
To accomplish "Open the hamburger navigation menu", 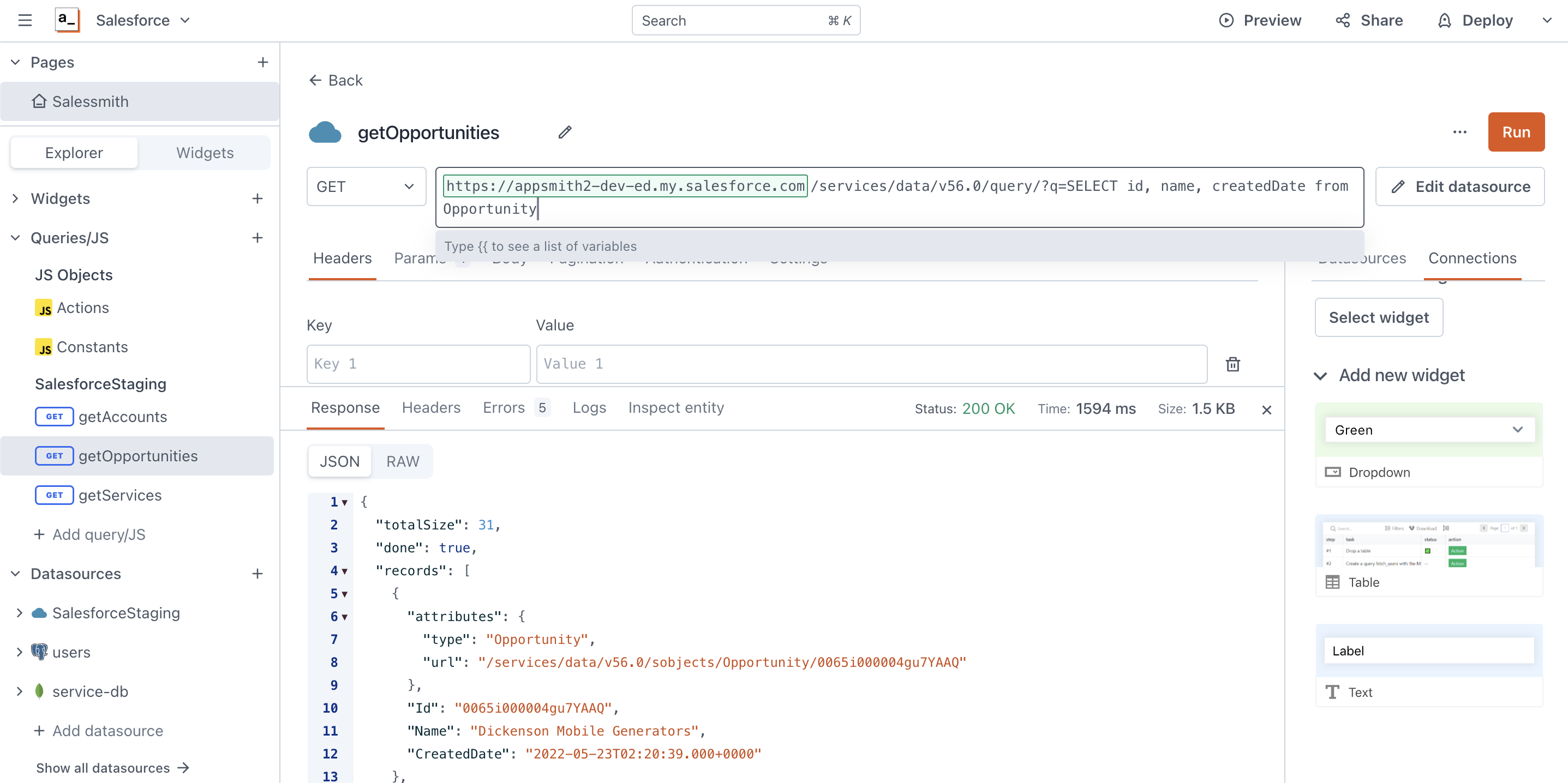I will [x=25, y=20].
